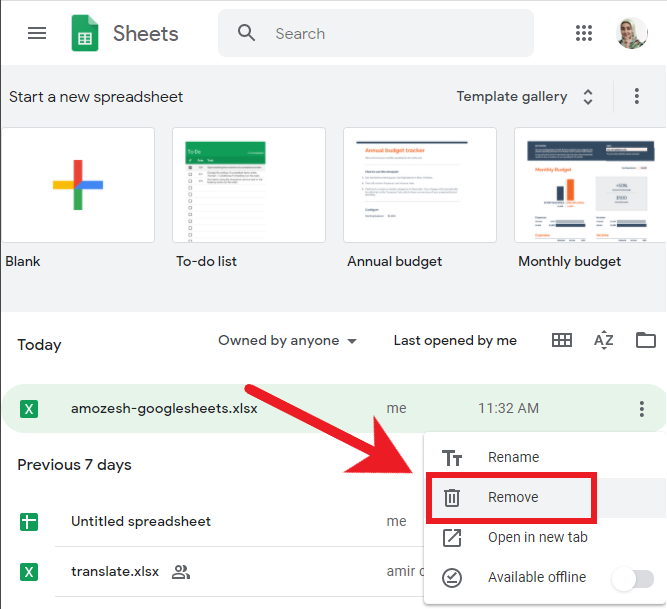Open the file picker folder icon

645,340
